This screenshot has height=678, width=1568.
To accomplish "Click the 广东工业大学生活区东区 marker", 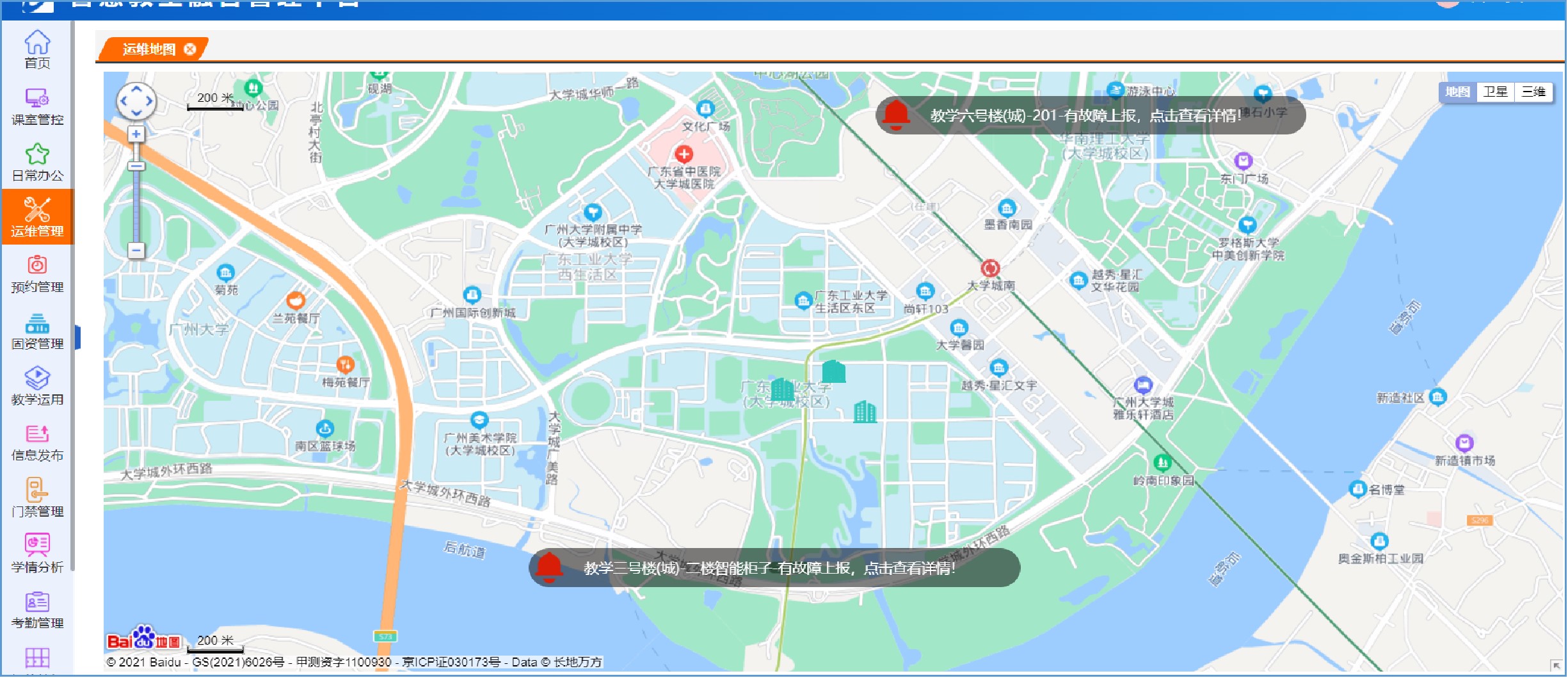I will (803, 300).
